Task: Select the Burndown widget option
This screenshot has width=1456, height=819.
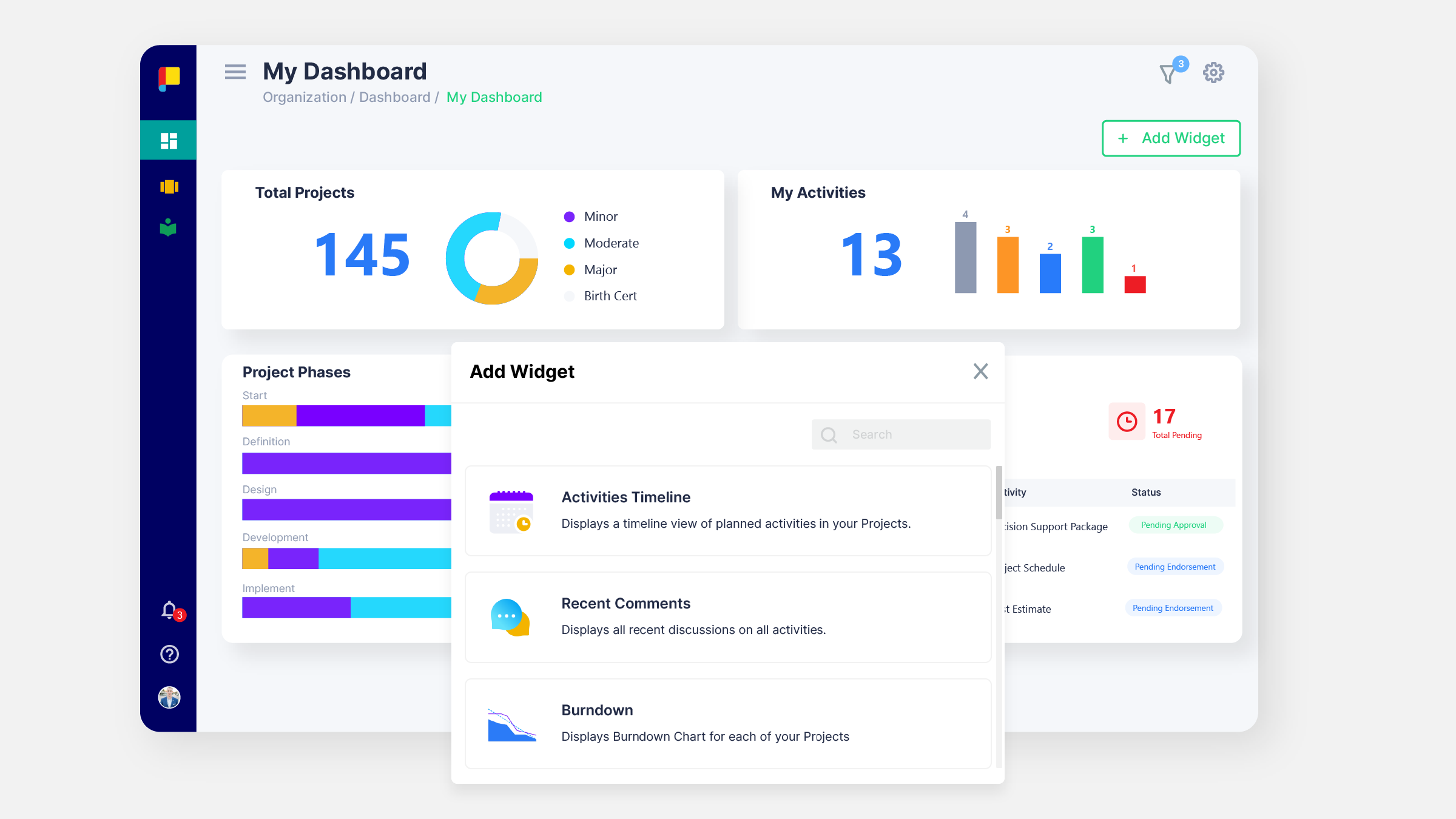Action: coord(728,722)
